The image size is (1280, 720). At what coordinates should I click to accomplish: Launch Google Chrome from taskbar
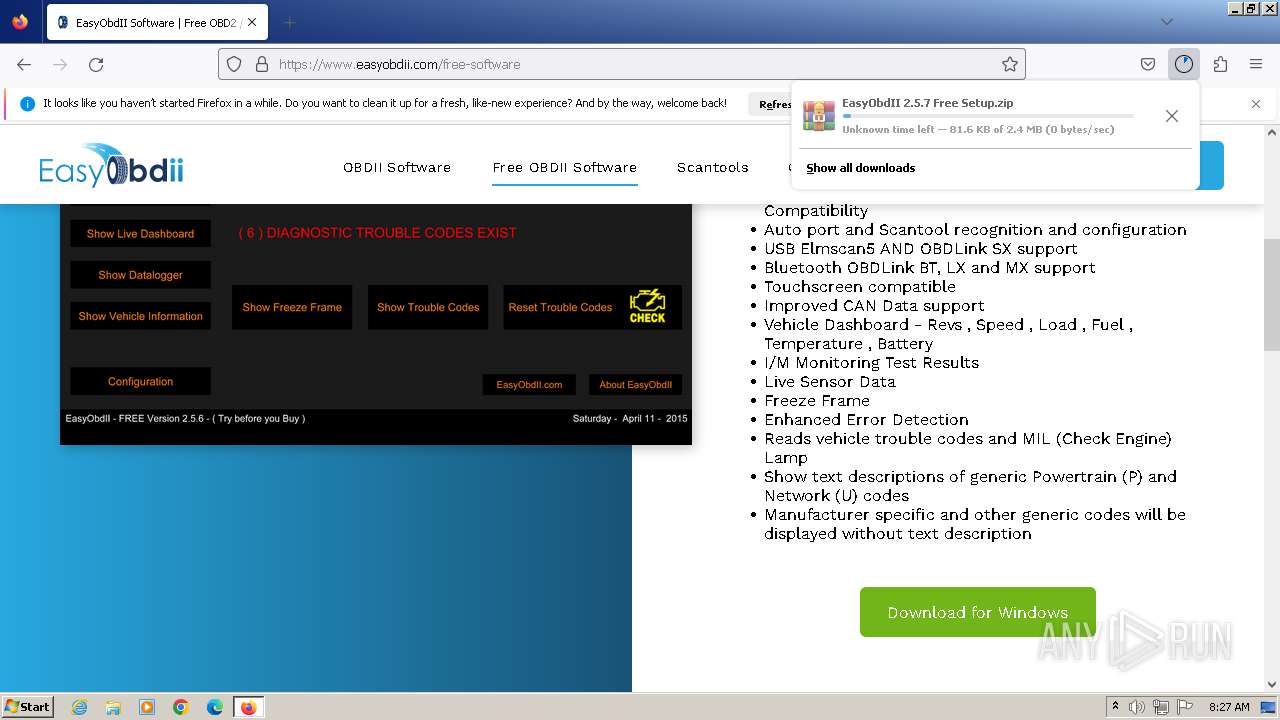(x=181, y=707)
